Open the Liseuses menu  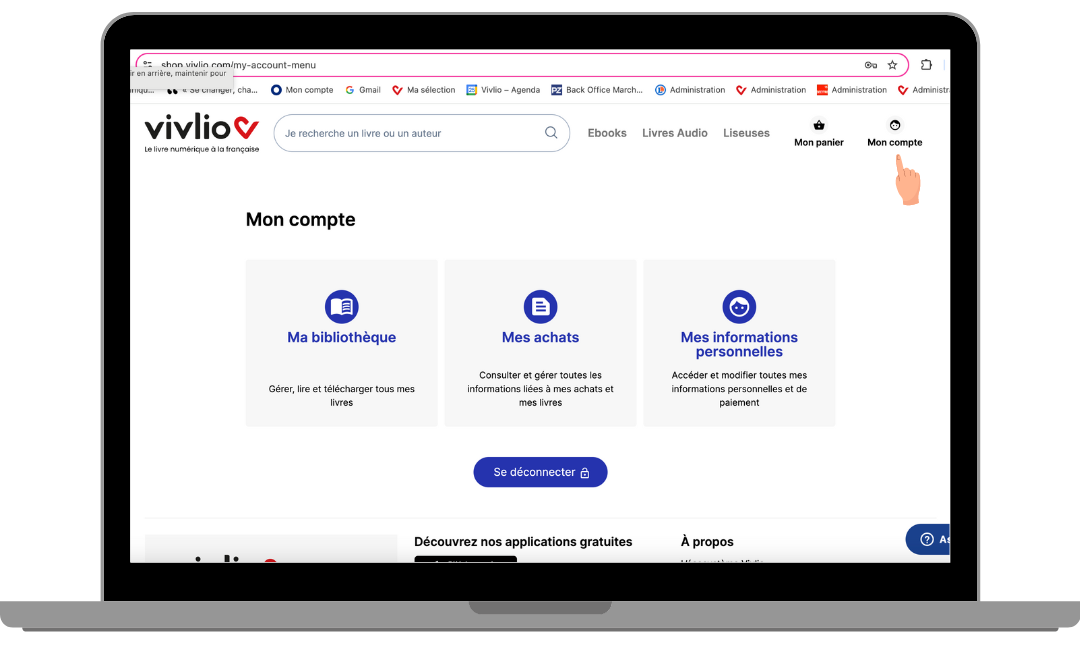[x=746, y=133]
